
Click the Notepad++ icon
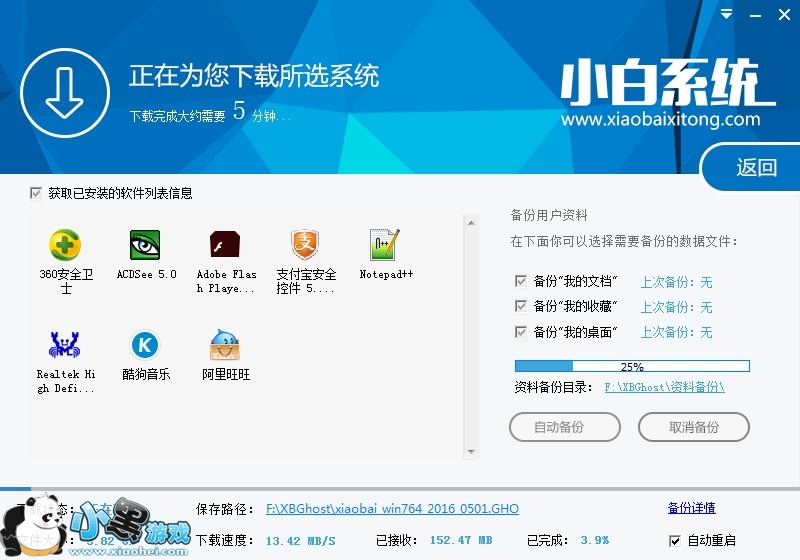pyautogui.click(x=385, y=245)
